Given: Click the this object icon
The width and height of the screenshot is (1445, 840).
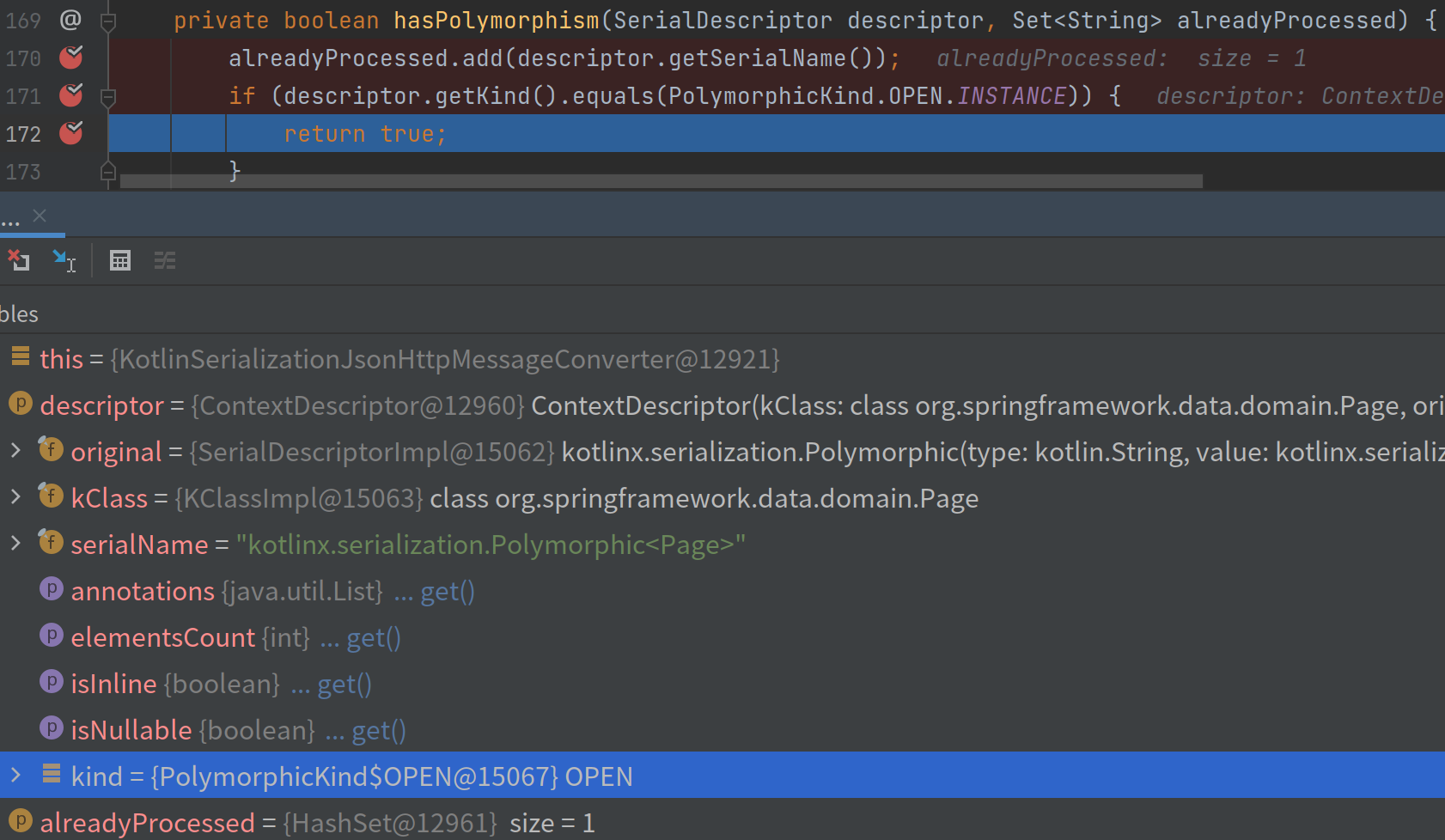Looking at the screenshot, I should point(21,356).
